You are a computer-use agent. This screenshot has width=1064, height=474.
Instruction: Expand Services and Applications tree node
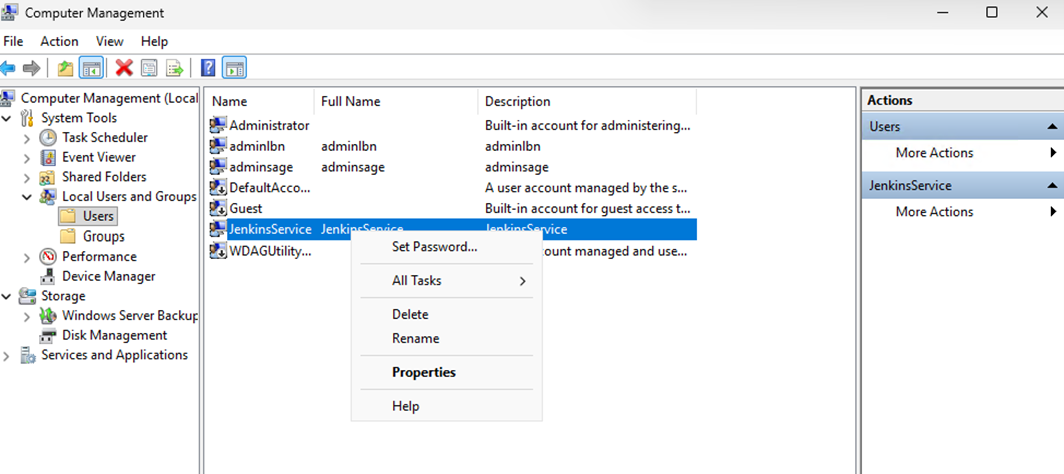click(x=7, y=356)
